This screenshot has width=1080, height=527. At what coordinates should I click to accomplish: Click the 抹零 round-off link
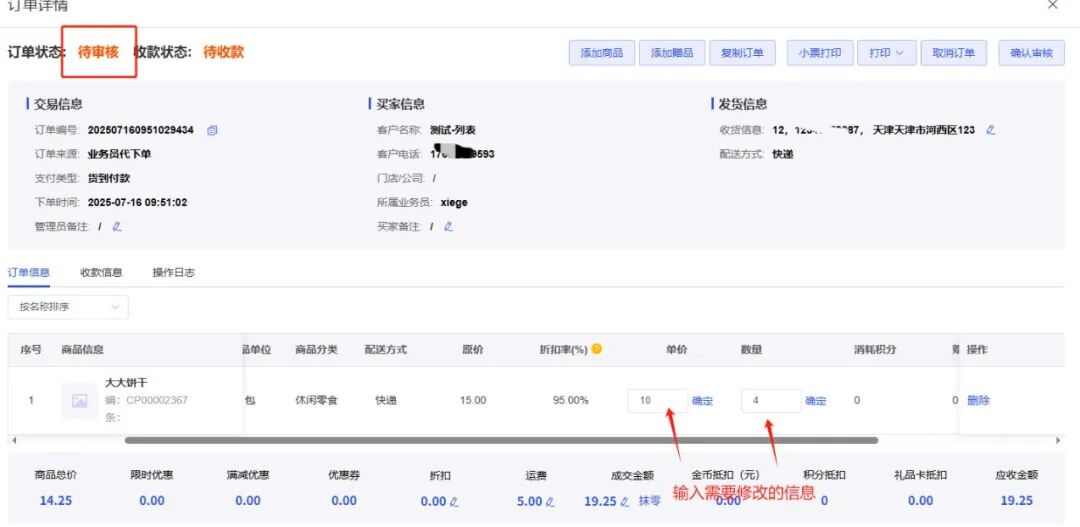650,501
